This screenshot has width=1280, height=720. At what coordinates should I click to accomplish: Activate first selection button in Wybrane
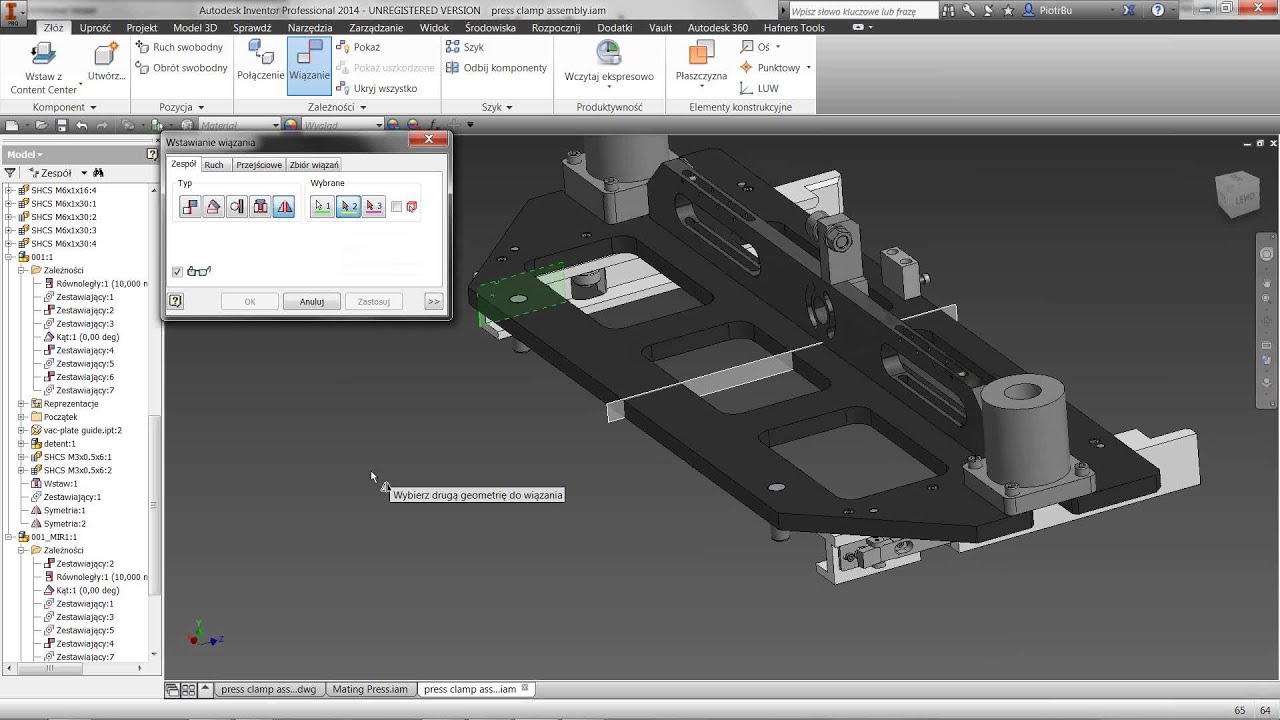322,207
